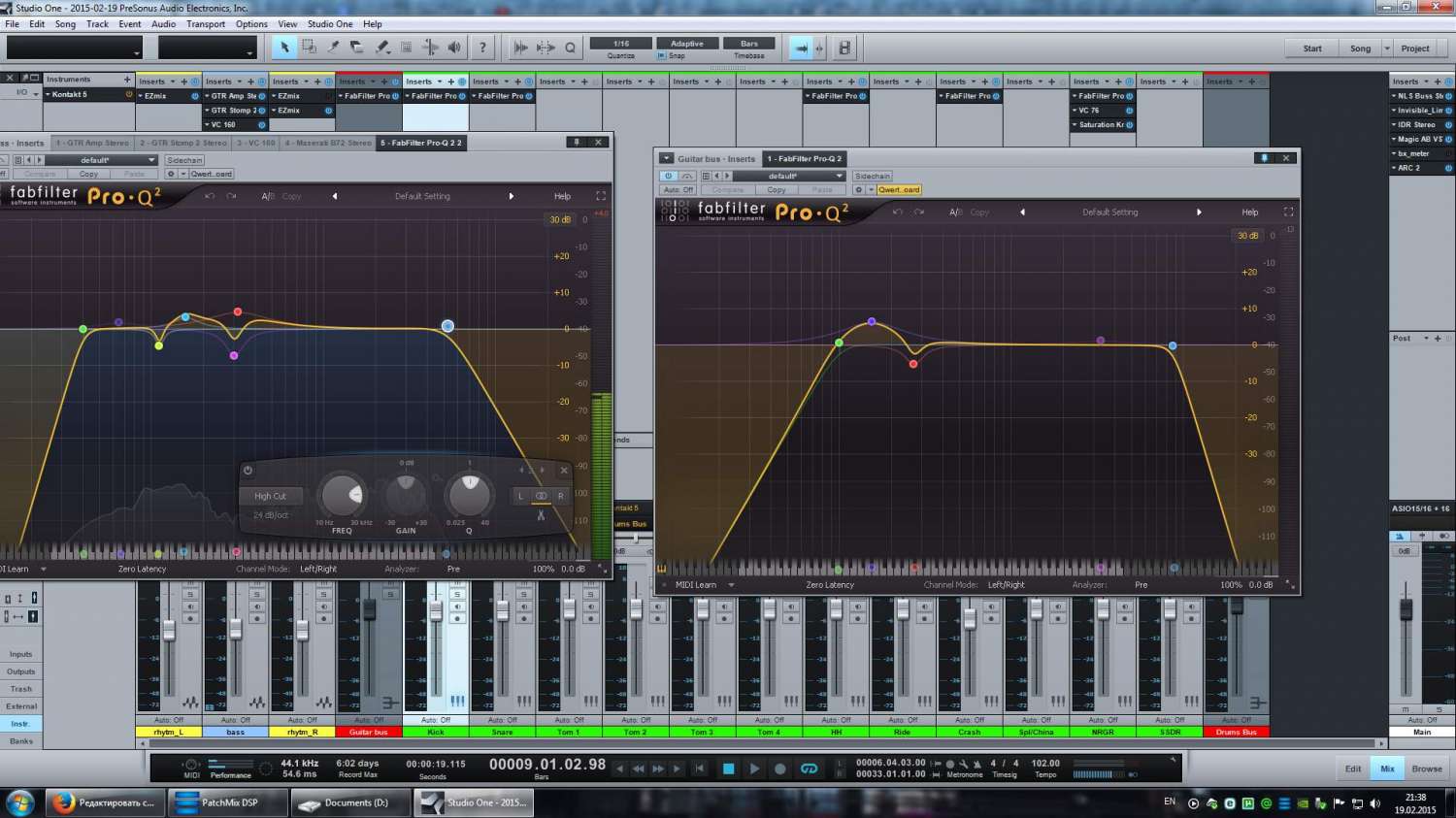Open the 30 dB display range dropdown in right Pro-Q
The height and width of the screenshot is (818, 1456).
pos(1247,236)
